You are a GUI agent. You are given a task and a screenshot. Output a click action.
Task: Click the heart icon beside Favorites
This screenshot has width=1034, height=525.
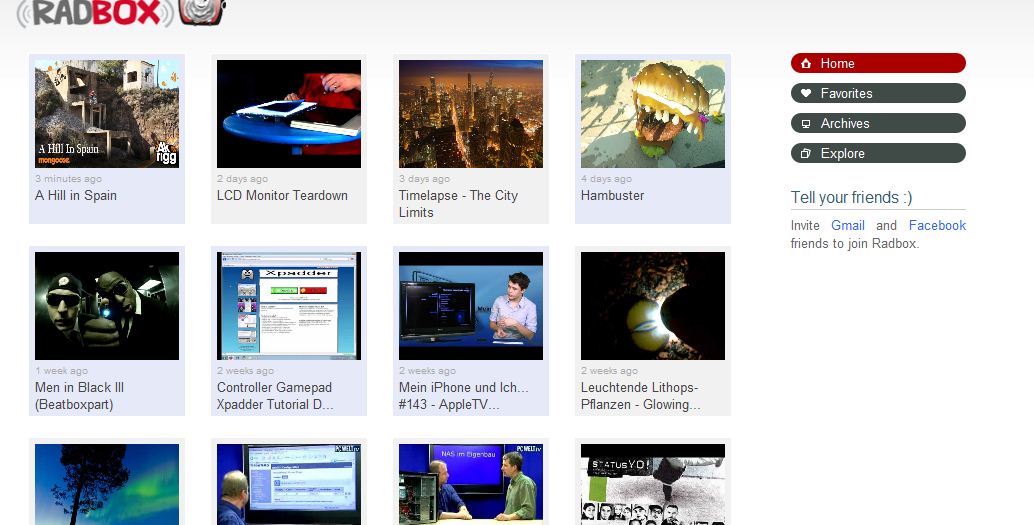(x=806, y=93)
